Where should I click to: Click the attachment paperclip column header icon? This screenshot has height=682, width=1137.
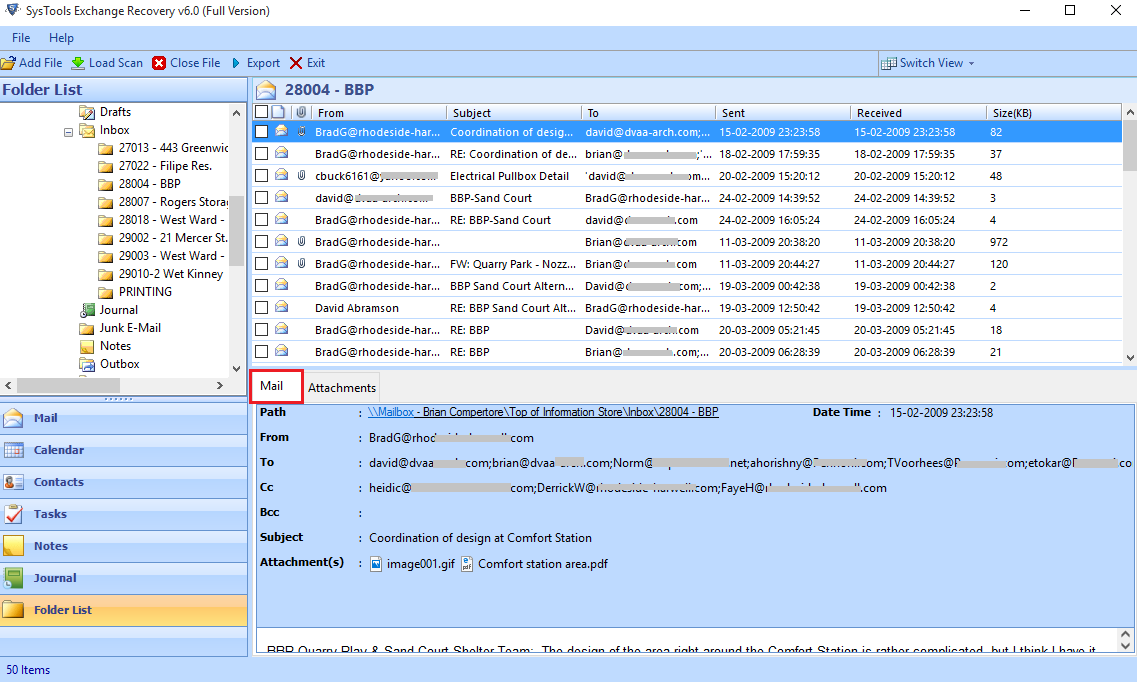tap(301, 112)
